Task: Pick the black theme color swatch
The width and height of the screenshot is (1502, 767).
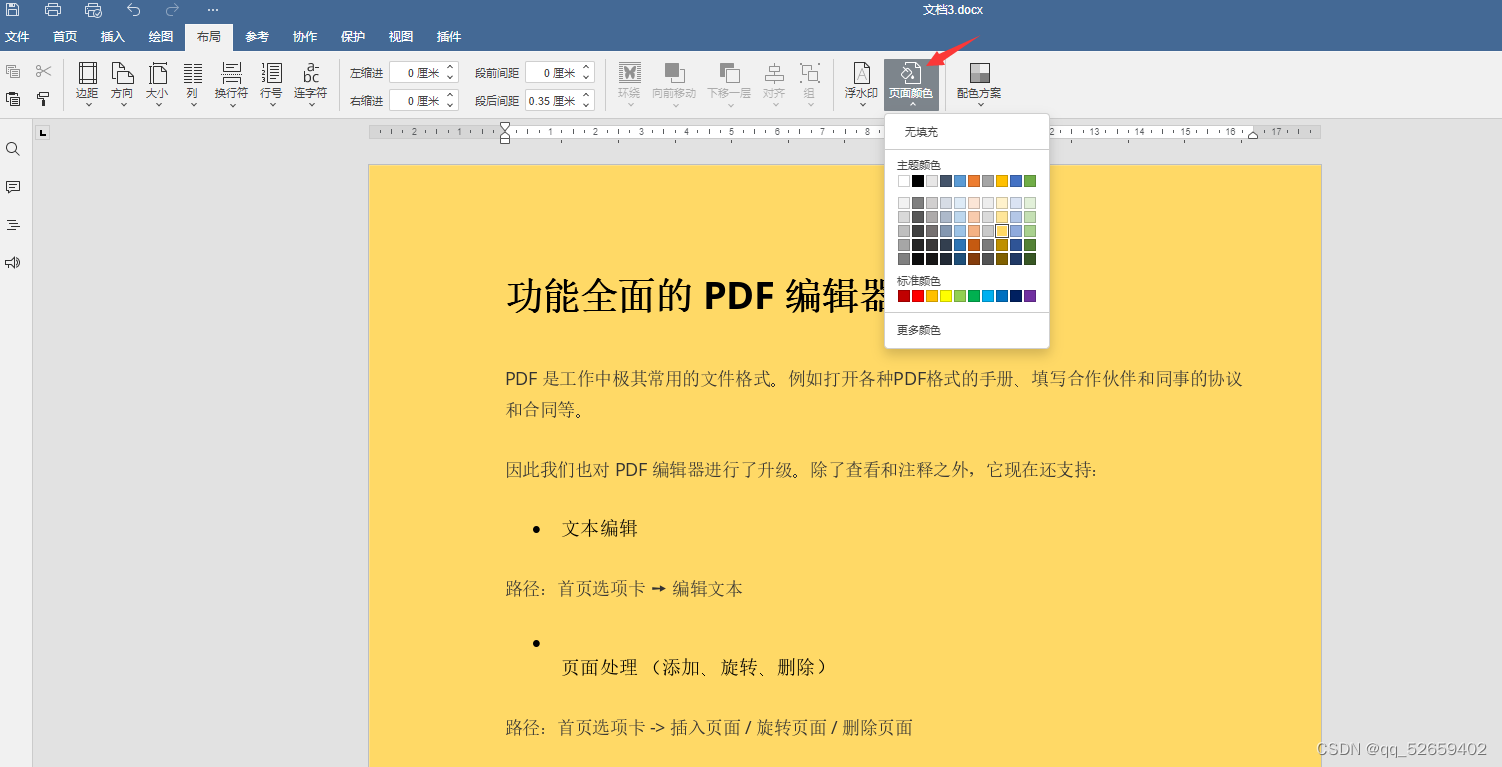Action: tap(918, 181)
